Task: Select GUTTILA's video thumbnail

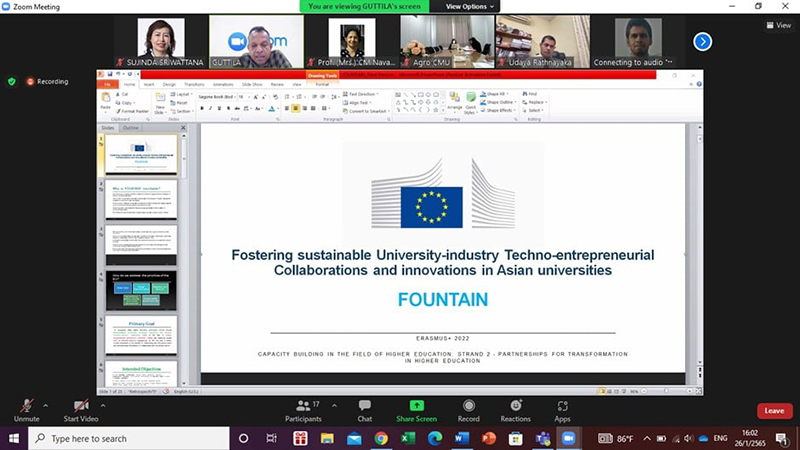Action: click(x=256, y=41)
